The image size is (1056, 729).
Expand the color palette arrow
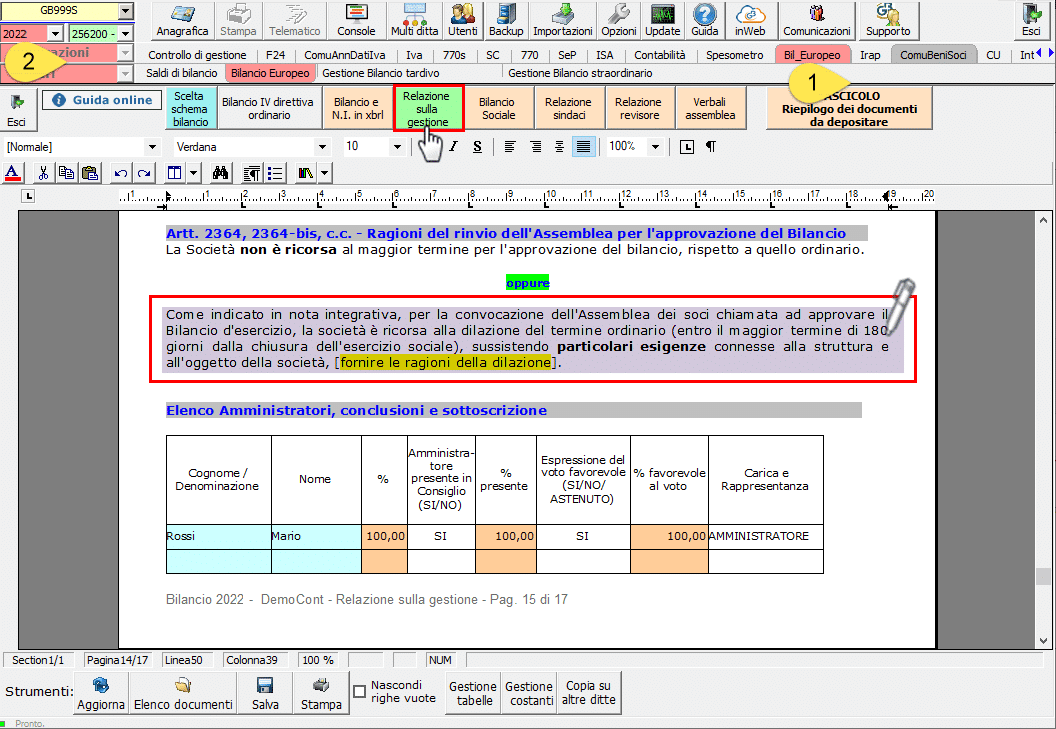coord(325,173)
